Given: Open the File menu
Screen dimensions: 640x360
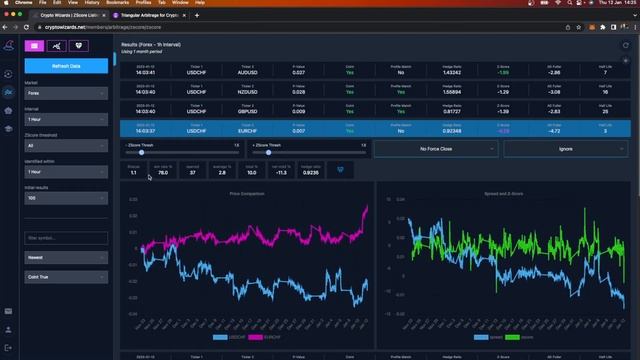Looking at the screenshot, I should click(42, 2).
